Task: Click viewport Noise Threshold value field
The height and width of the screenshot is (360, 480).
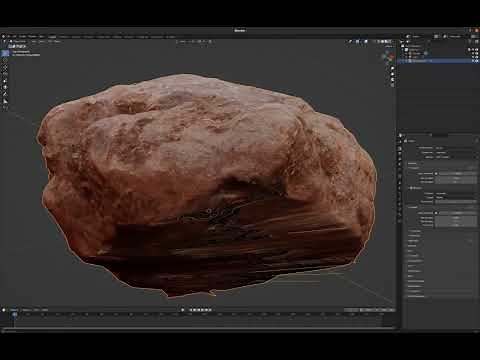Action: point(458,174)
